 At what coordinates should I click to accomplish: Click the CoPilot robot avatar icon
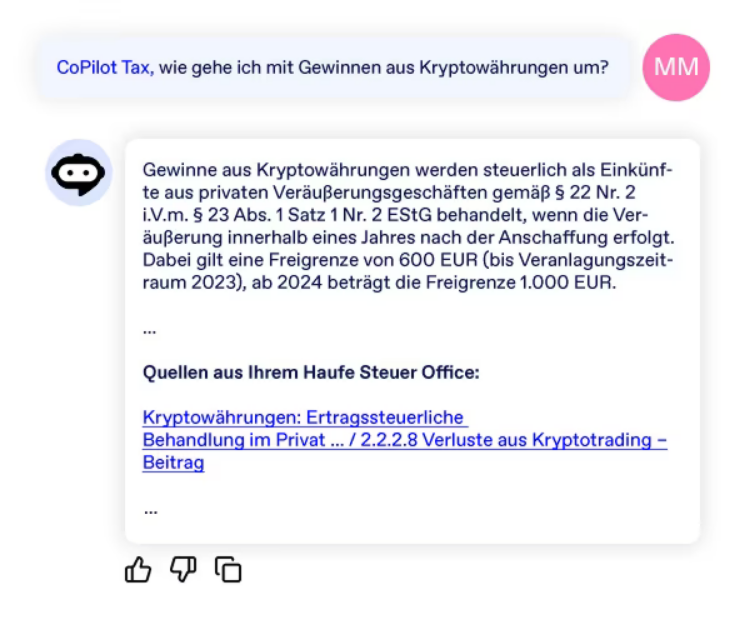coord(78,173)
